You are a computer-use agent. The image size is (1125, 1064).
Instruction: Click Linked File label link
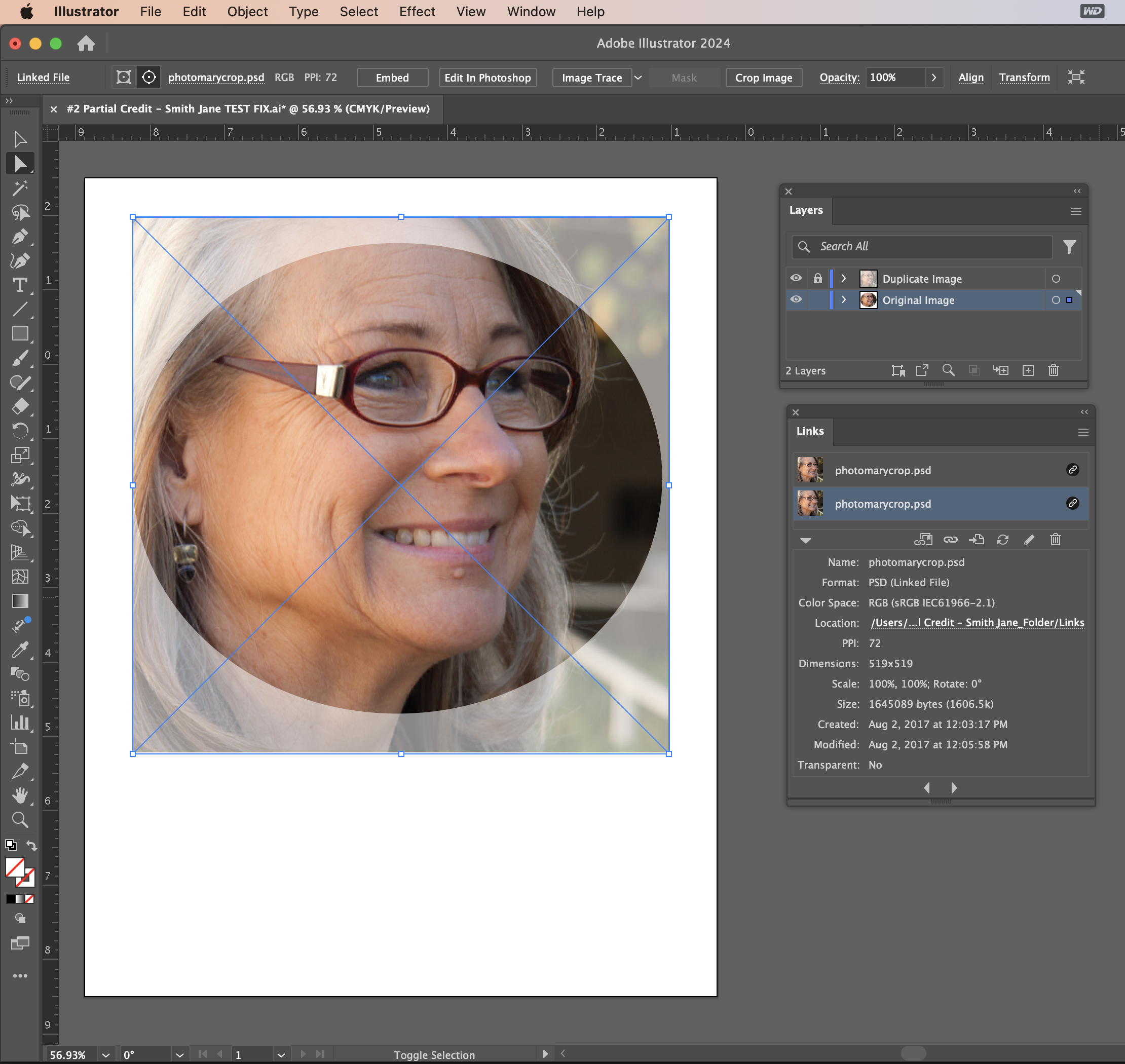coord(43,77)
